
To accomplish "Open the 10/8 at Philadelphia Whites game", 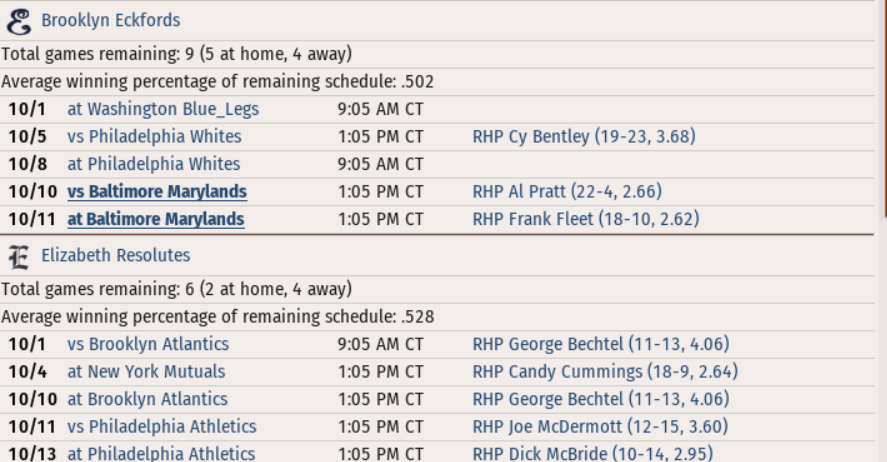I will tap(154, 164).
